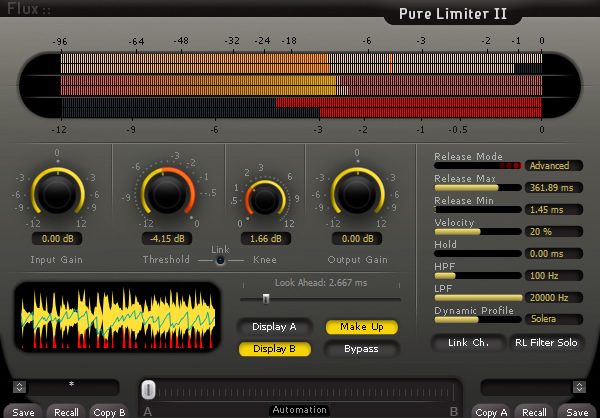Screen dimensions: 600x418
Task: Click the A/B morph slider handle
Action: (x=148, y=388)
